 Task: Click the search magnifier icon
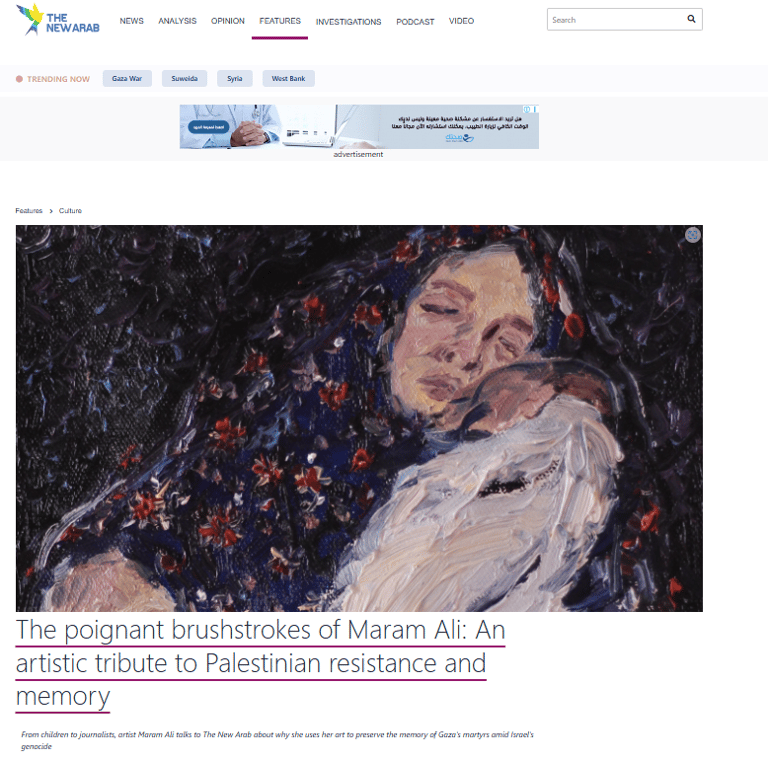pos(691,19)
